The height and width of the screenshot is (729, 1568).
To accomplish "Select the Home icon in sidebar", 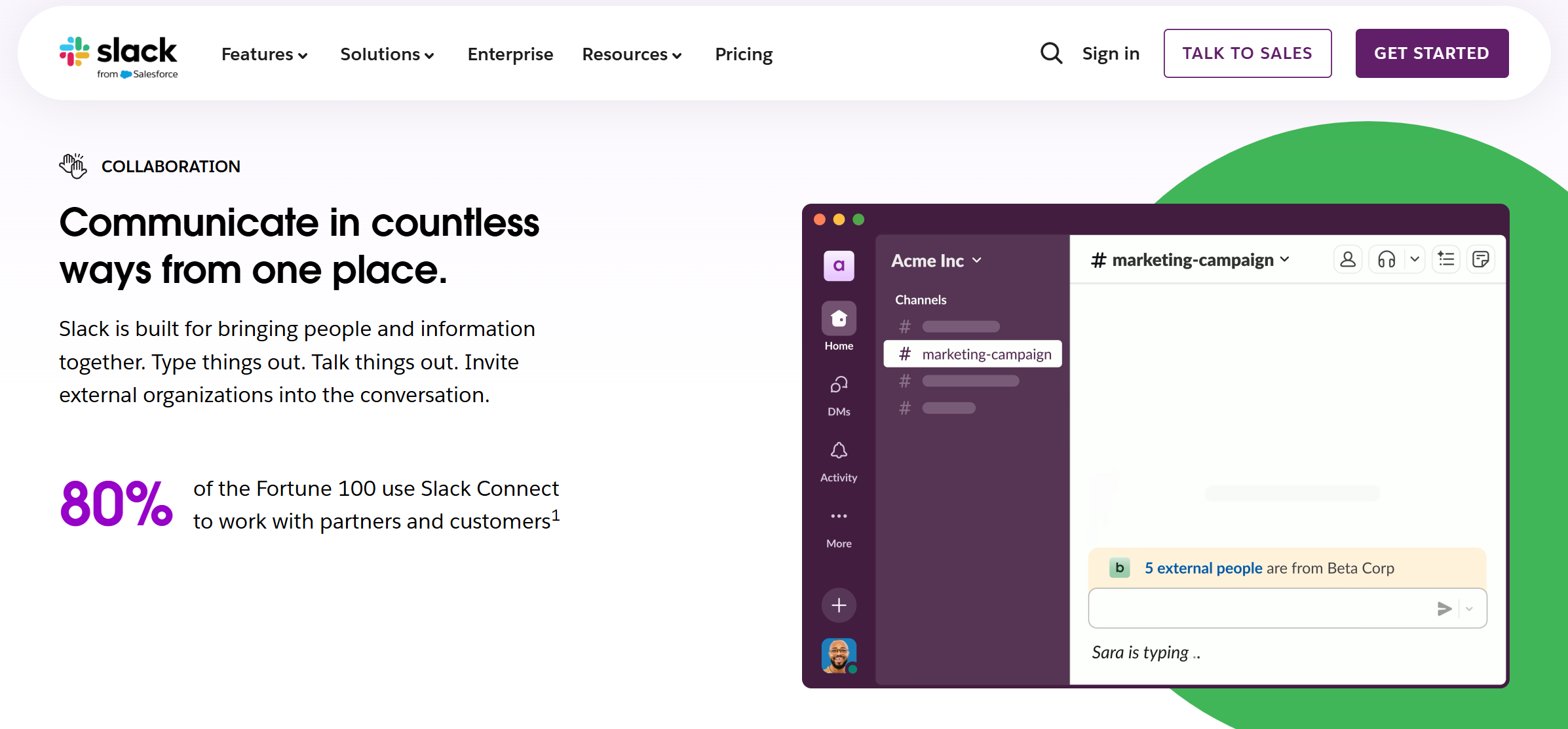I will click(x=839, y=319).
